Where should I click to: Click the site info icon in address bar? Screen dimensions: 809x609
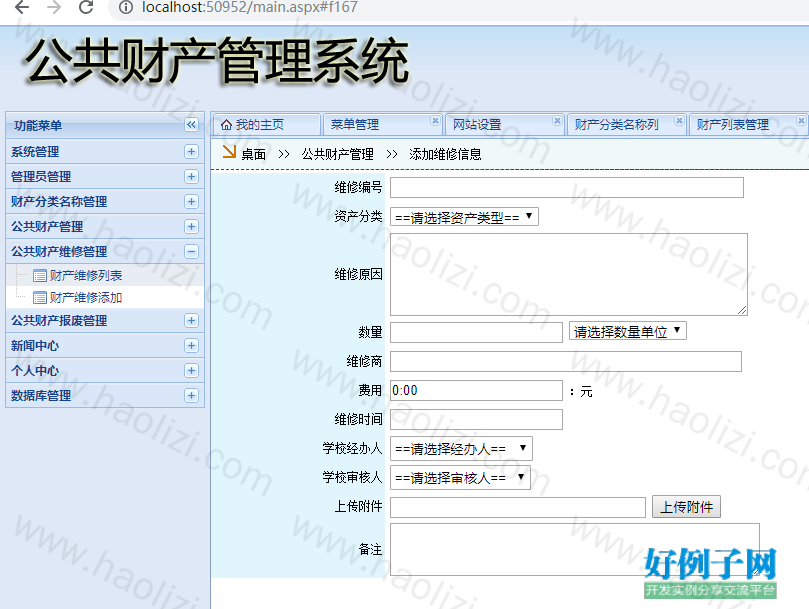(x=125, y=7)
